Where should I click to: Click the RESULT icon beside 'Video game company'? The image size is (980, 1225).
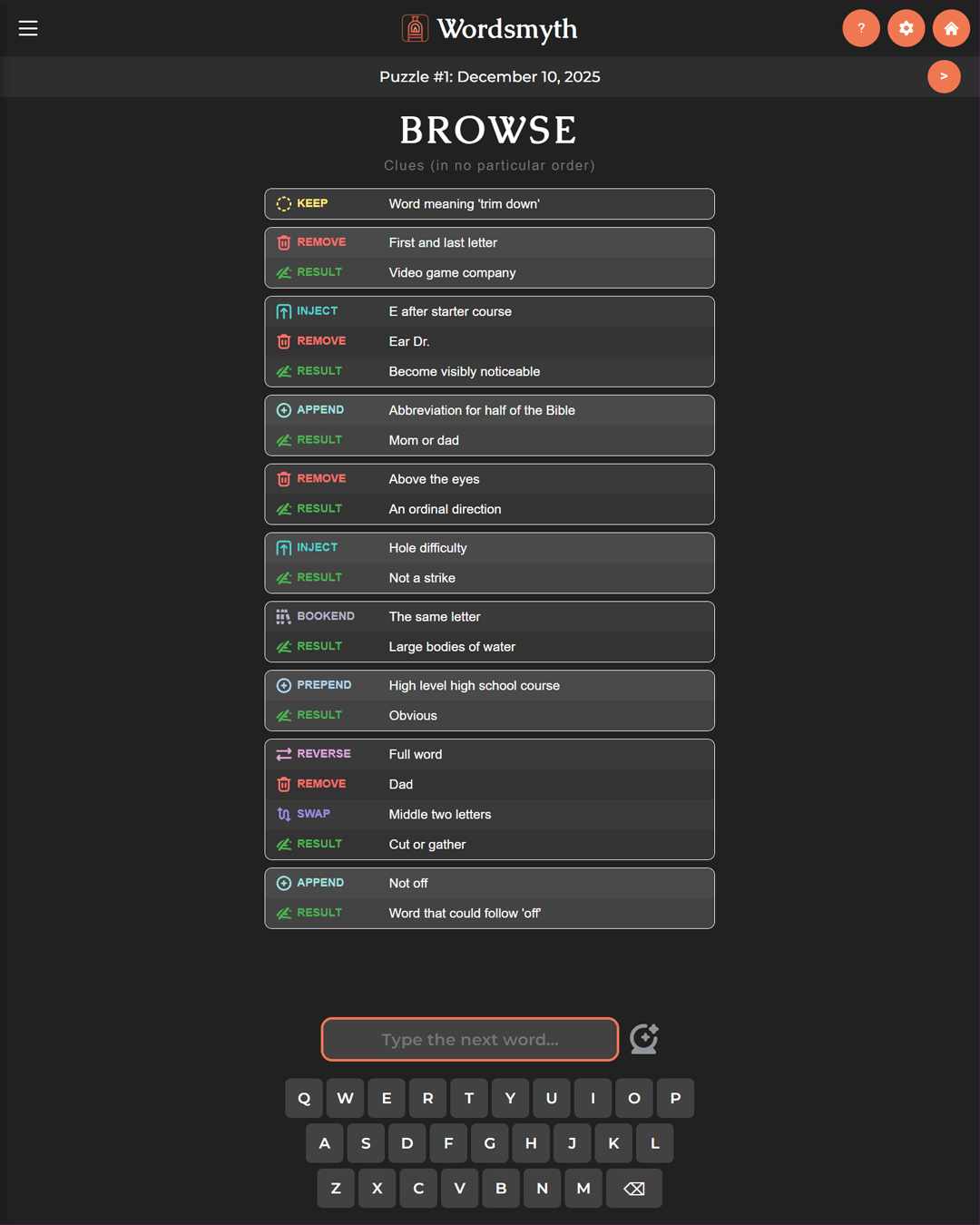[284, 272]
